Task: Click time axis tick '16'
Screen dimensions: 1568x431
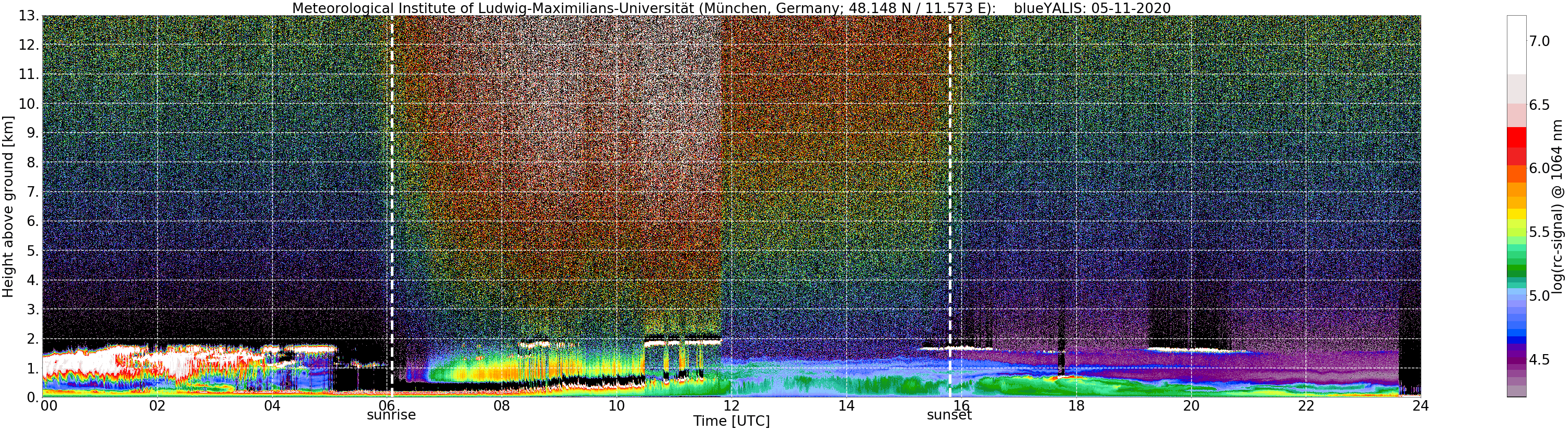Action: (961, 405)
